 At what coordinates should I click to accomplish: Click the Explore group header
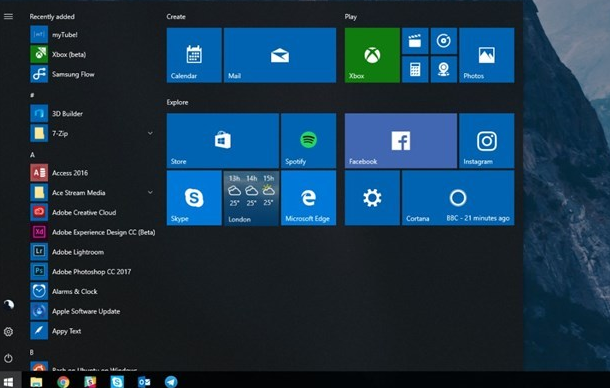pos(177,102)
